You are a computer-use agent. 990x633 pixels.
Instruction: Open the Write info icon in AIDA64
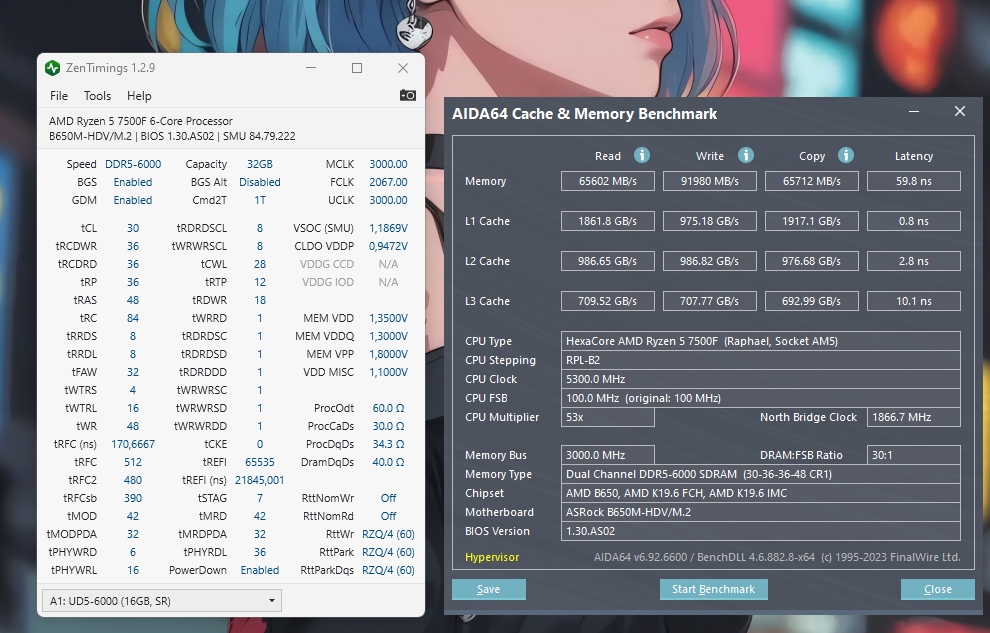[746, 155]
